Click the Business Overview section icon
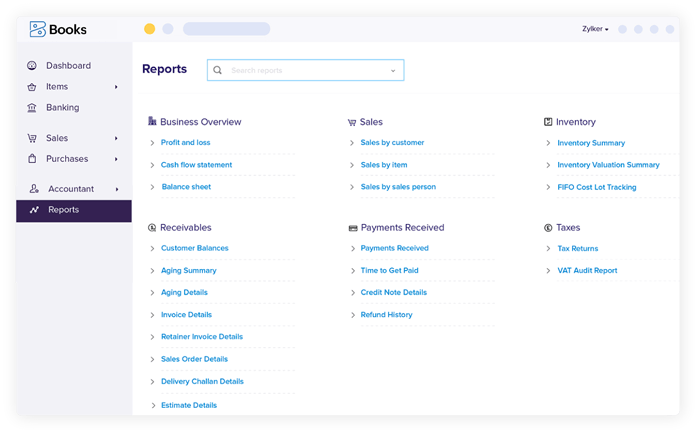Viewport: 695px width, 430px height. point(152,121)
